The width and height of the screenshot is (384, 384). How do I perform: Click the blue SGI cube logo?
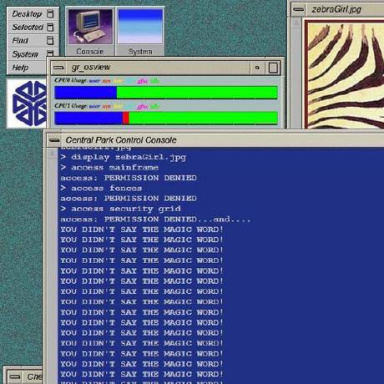tap(30, 103)
